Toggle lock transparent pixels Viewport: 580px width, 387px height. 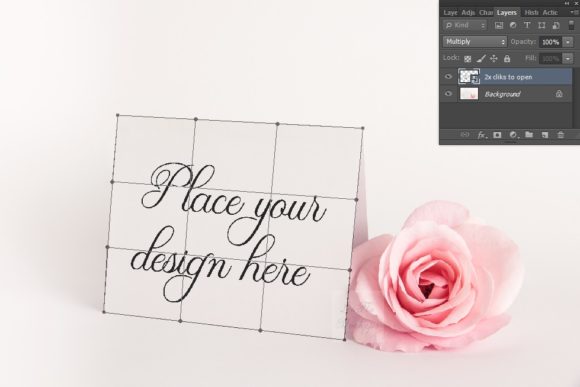point(468,58)
